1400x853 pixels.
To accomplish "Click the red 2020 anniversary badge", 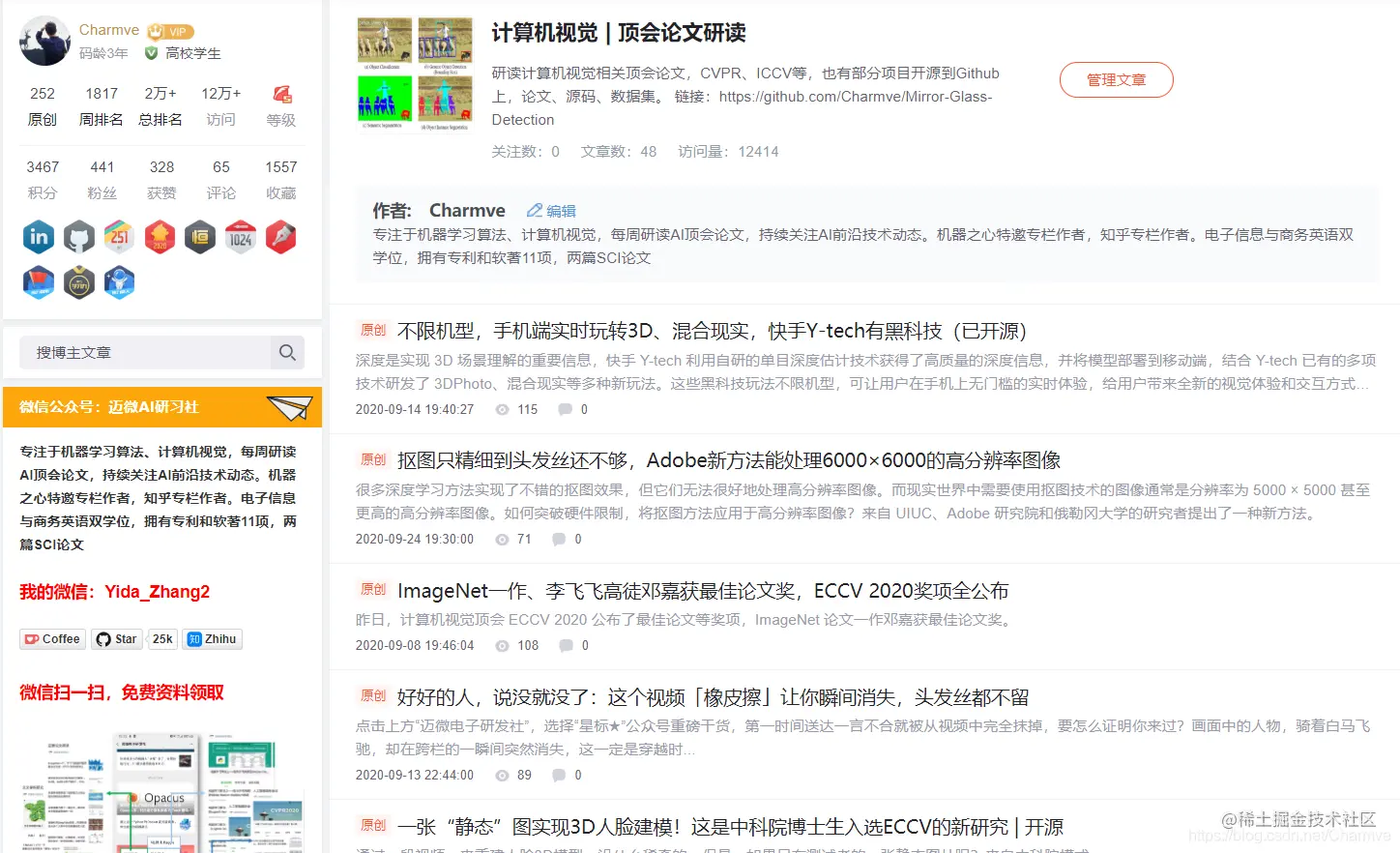I will click(x=160, y=236).
